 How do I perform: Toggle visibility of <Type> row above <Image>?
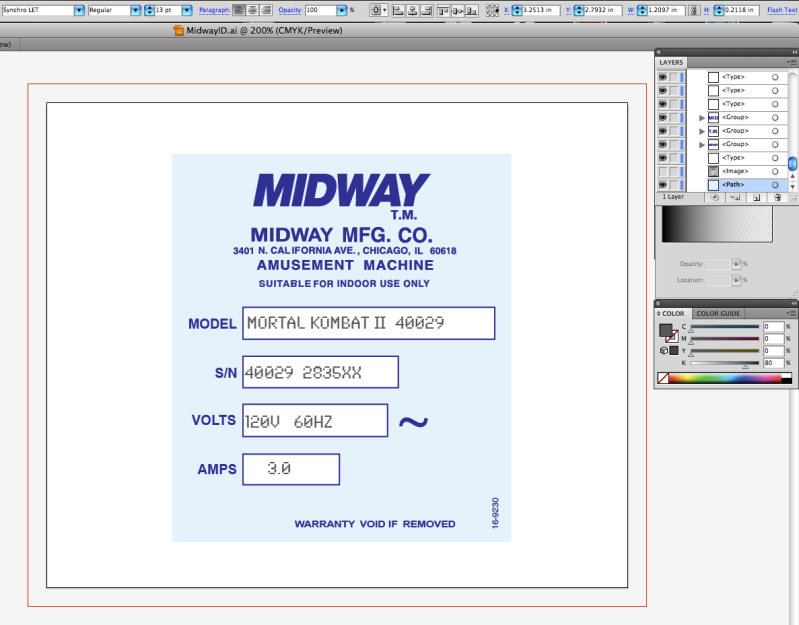click(662, 158)
